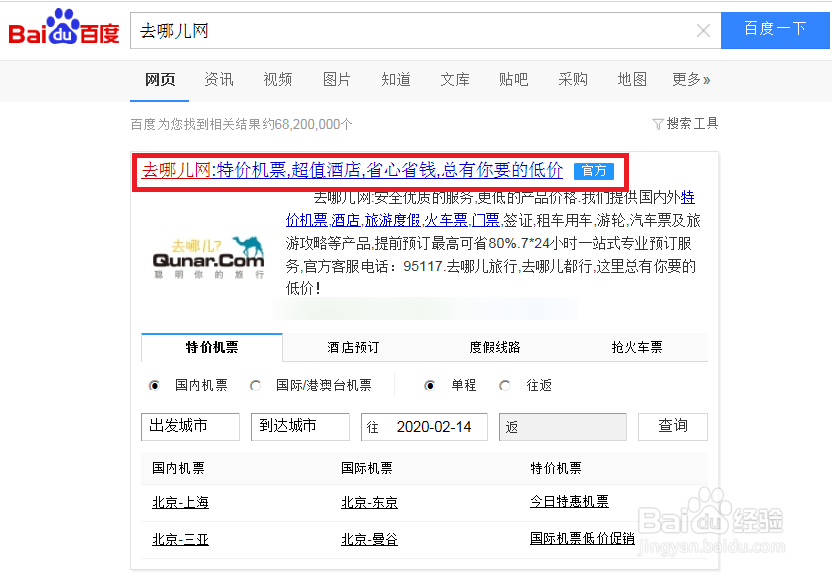The height and width of the screenshot is (576, 832).
Task: Select the 单程 radio button
Action: 429,386
